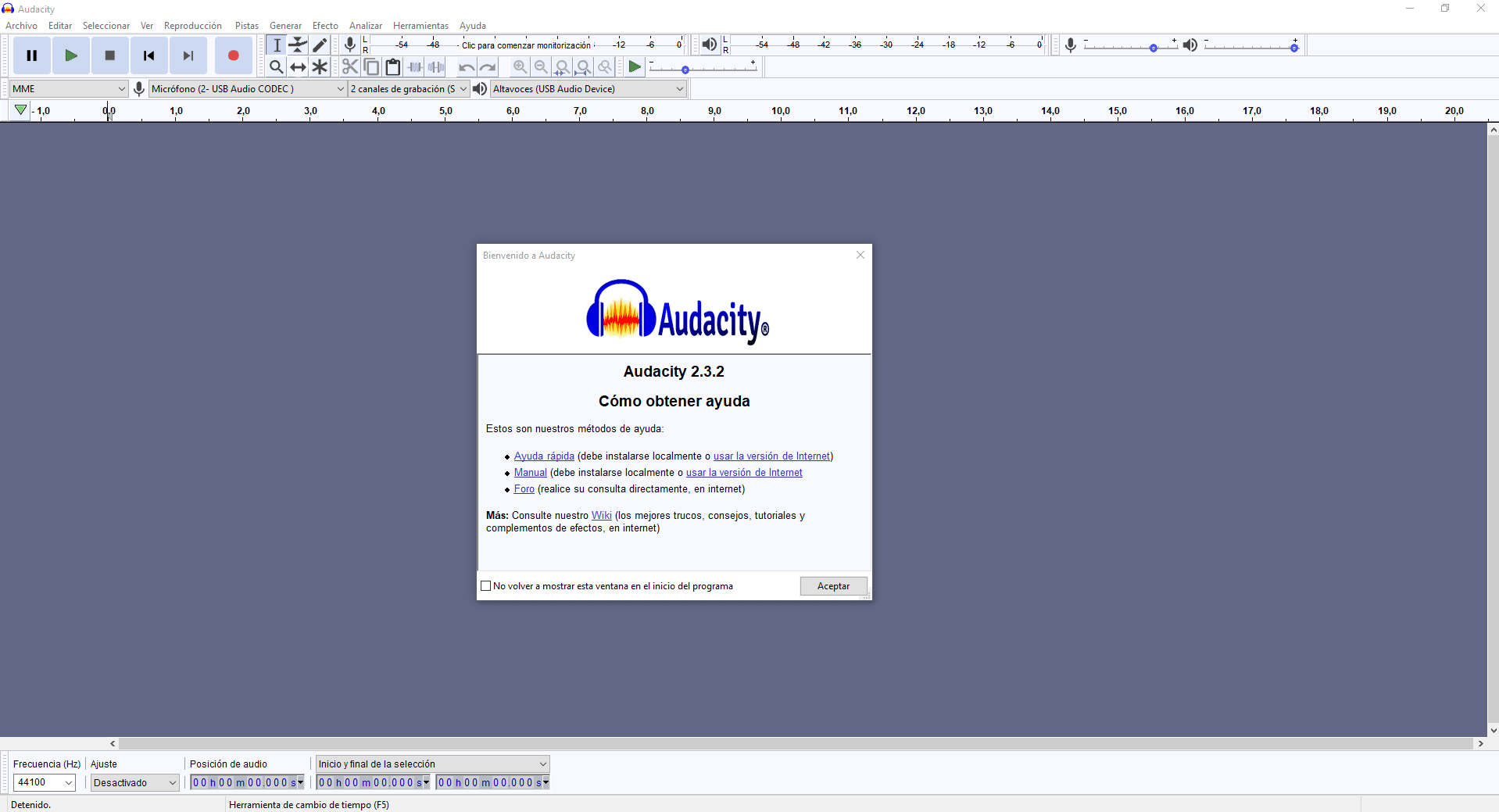Image resolution: width=1499 pixels, height=812 pixels.
Task: Select the Draw (pencil) tool
Action: coord(320,45)
